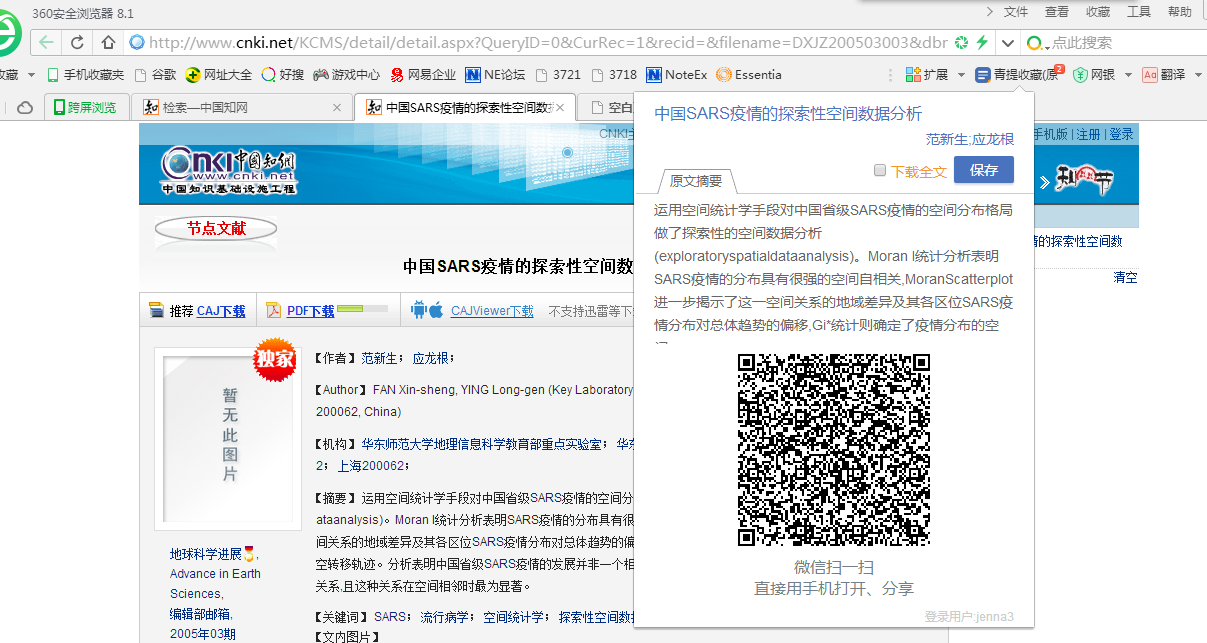Viewport: 1207px width, 643px height.
Task: Open the Essentia bookmark
Action: coord(749,75)
